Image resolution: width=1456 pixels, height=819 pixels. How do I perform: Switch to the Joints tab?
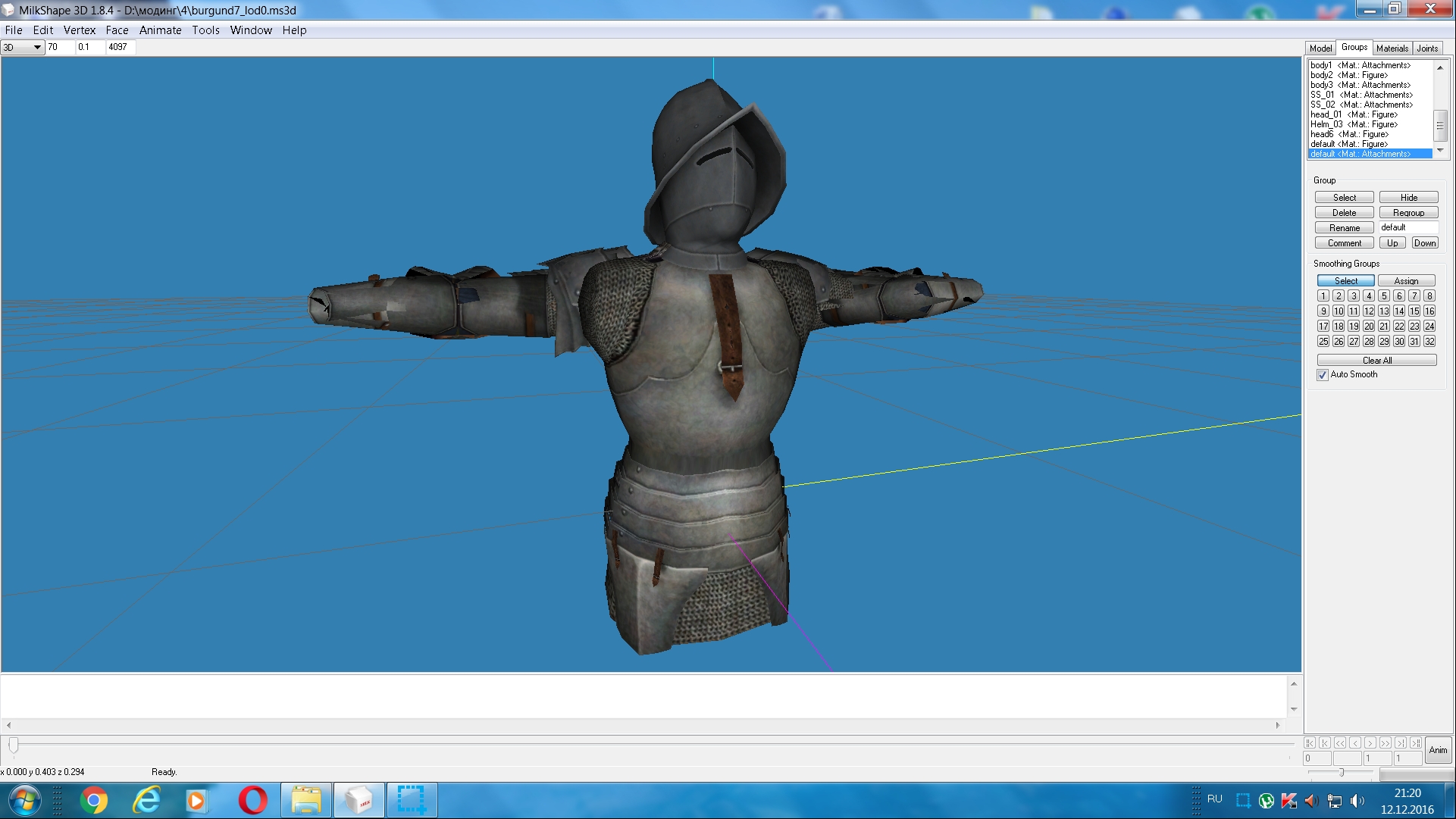click(1427, 48)
